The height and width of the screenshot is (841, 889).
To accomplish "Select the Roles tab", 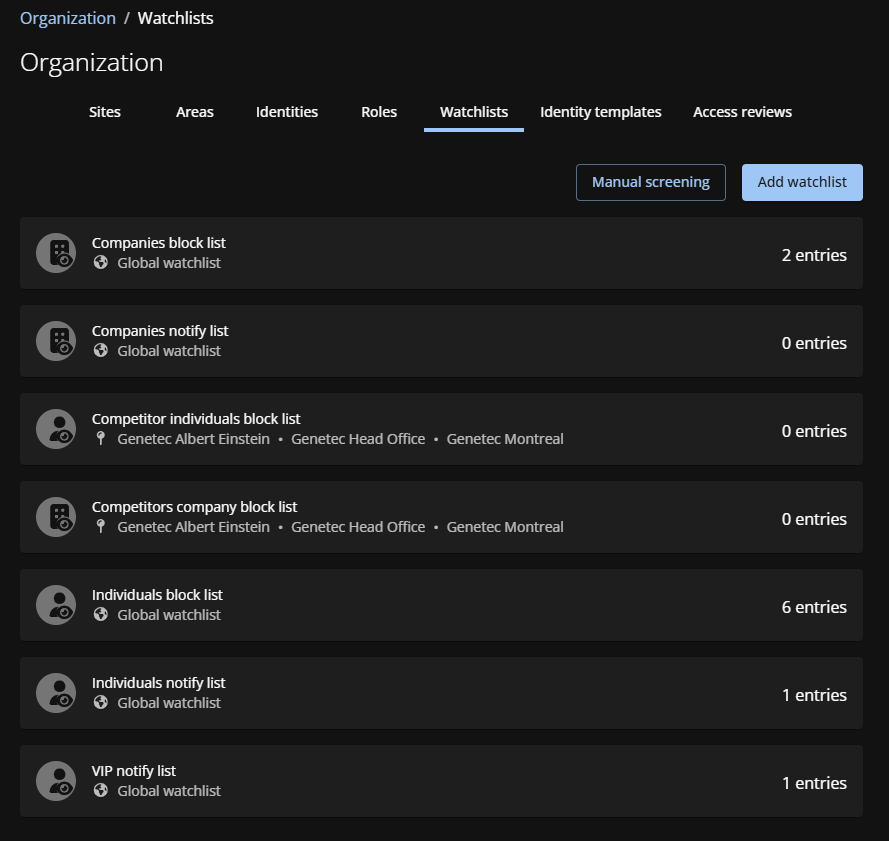I will 379,112.
